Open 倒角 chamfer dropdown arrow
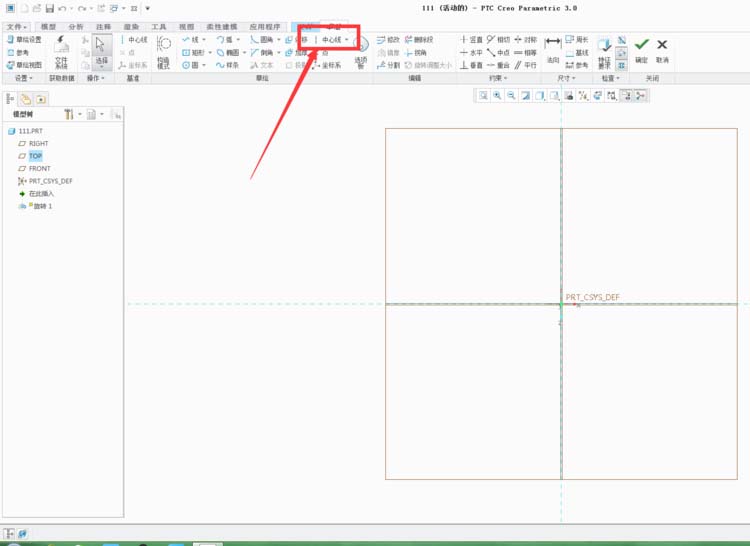 (x=278, y=53)
